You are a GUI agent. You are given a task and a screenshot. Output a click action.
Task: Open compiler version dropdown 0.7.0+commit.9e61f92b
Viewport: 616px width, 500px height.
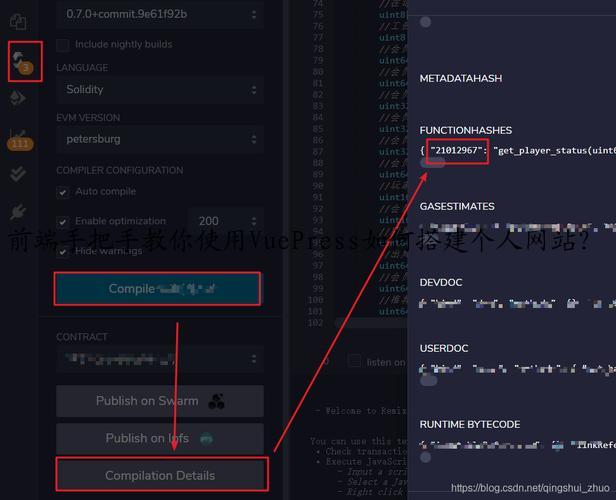160,14
